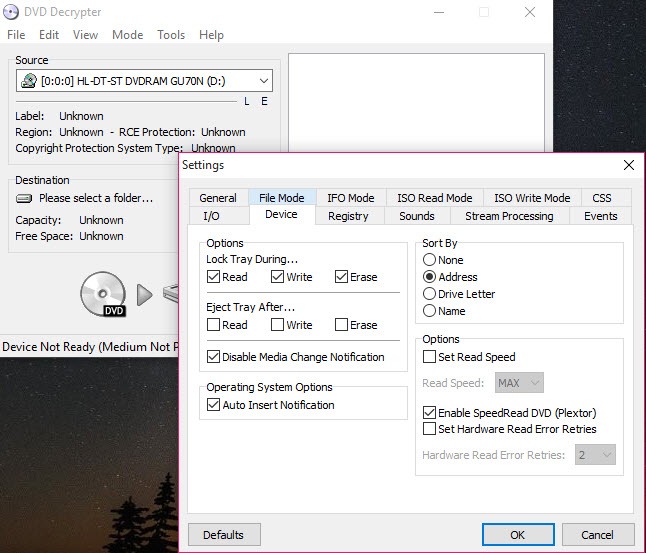Click the DVD Decrypter app icon in the title bar
646x553 pixels.
coord(11,12)
